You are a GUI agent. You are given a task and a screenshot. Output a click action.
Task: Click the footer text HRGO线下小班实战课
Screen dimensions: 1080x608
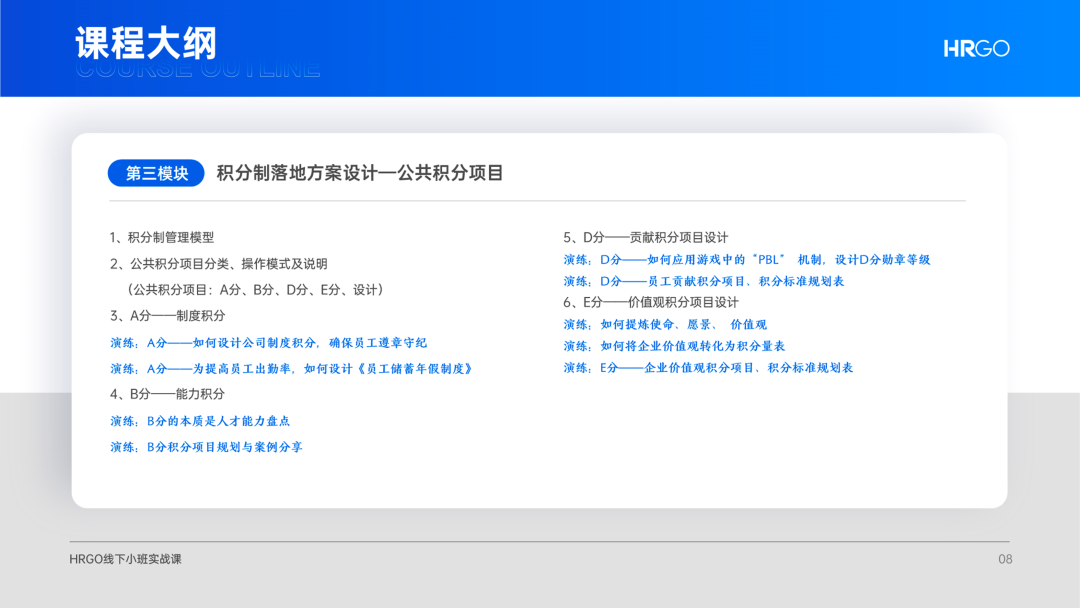126,559
